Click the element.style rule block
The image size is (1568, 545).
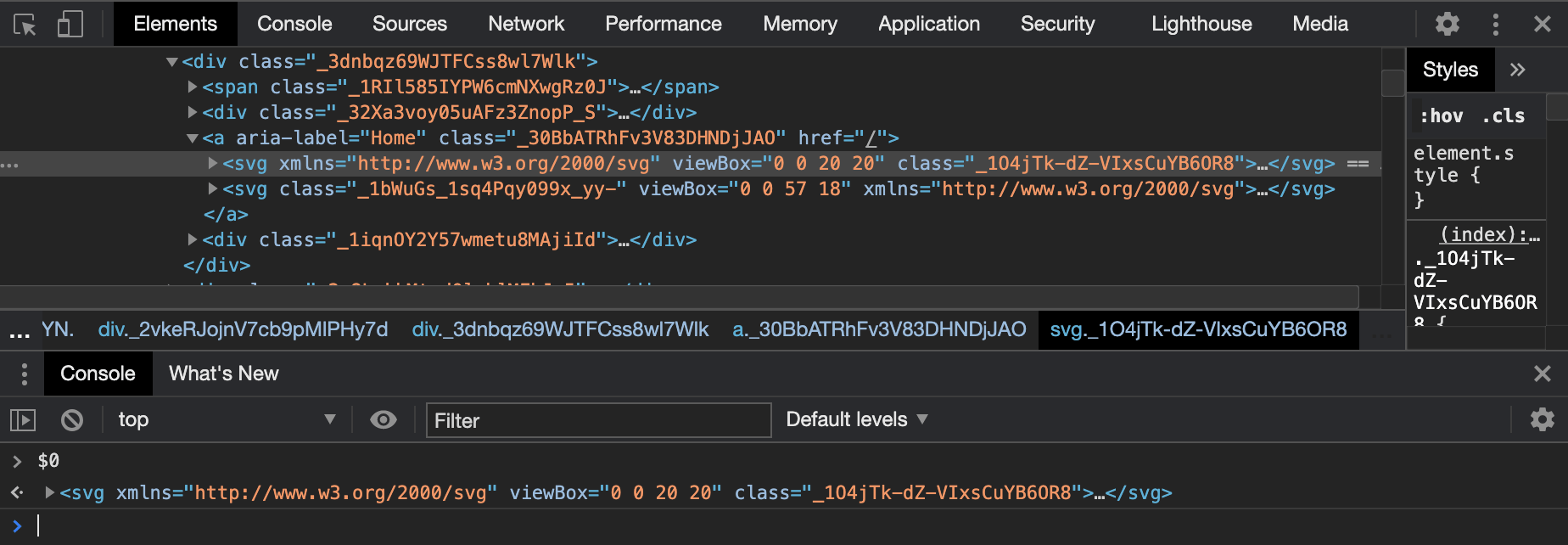click(1475, 176)
